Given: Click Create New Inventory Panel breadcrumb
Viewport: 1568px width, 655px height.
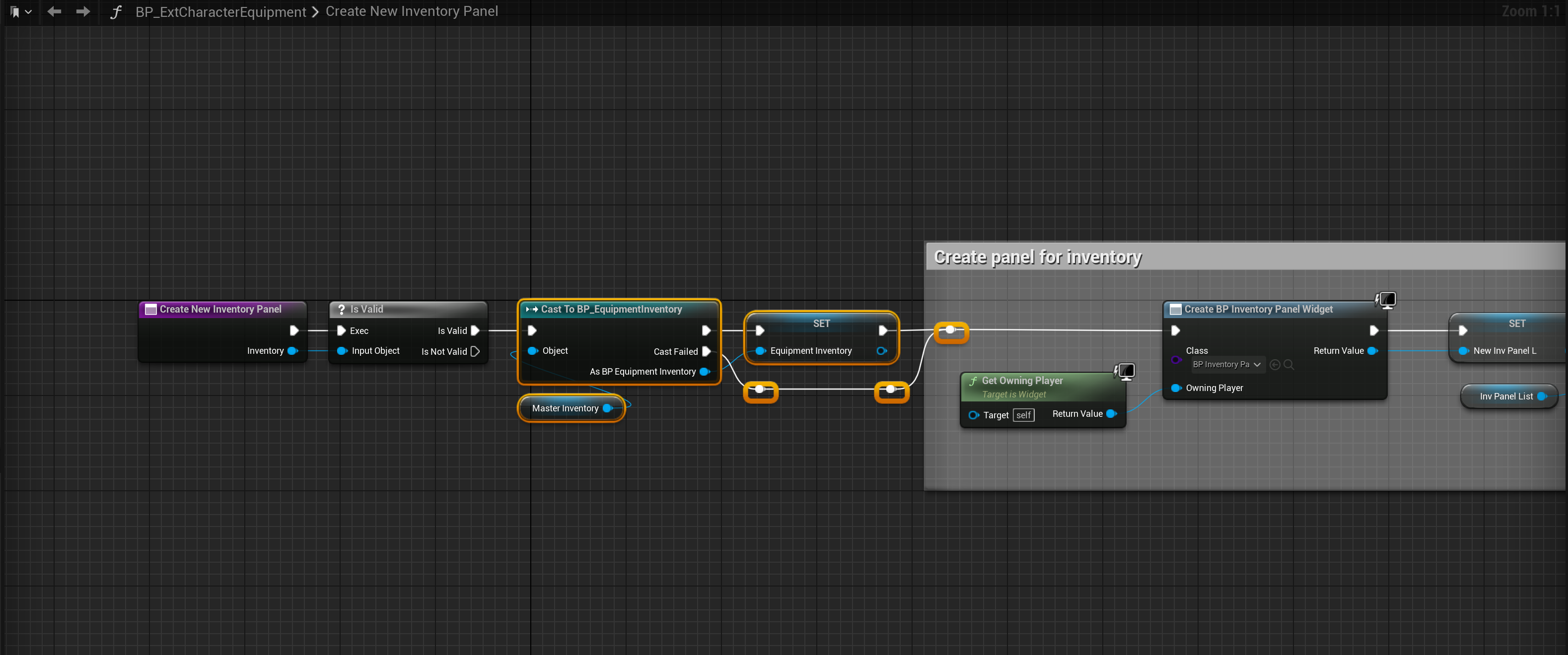Looking at the screenshot, I should point(412,11).
